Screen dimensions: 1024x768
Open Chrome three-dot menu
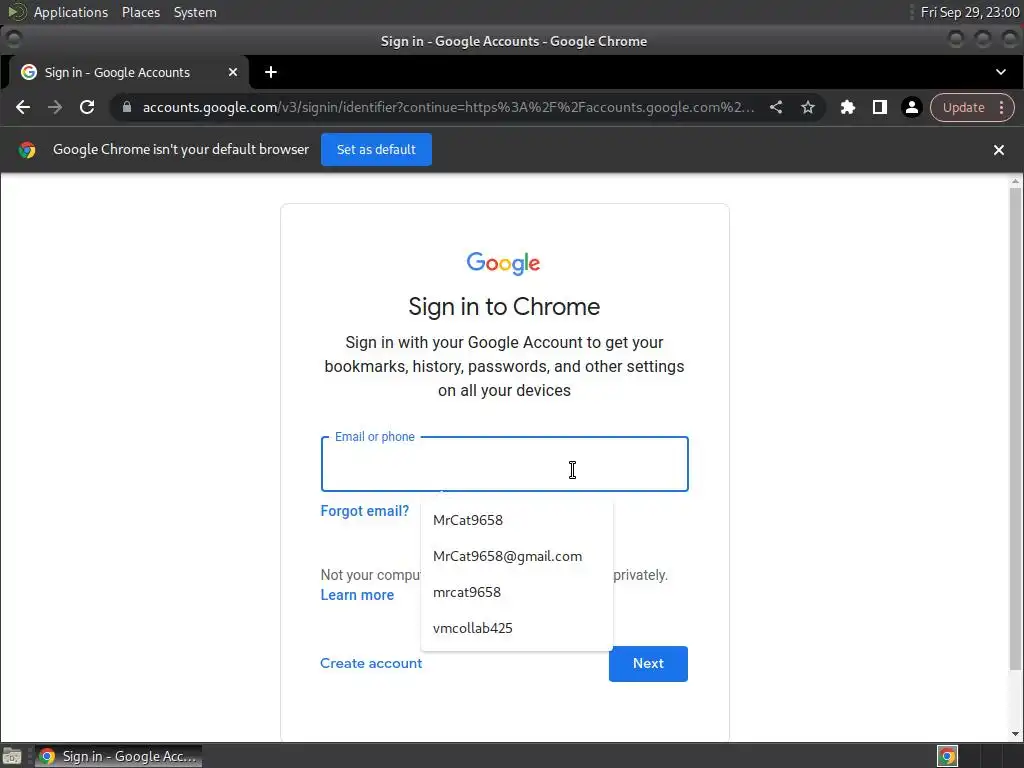pos(1002,108)
